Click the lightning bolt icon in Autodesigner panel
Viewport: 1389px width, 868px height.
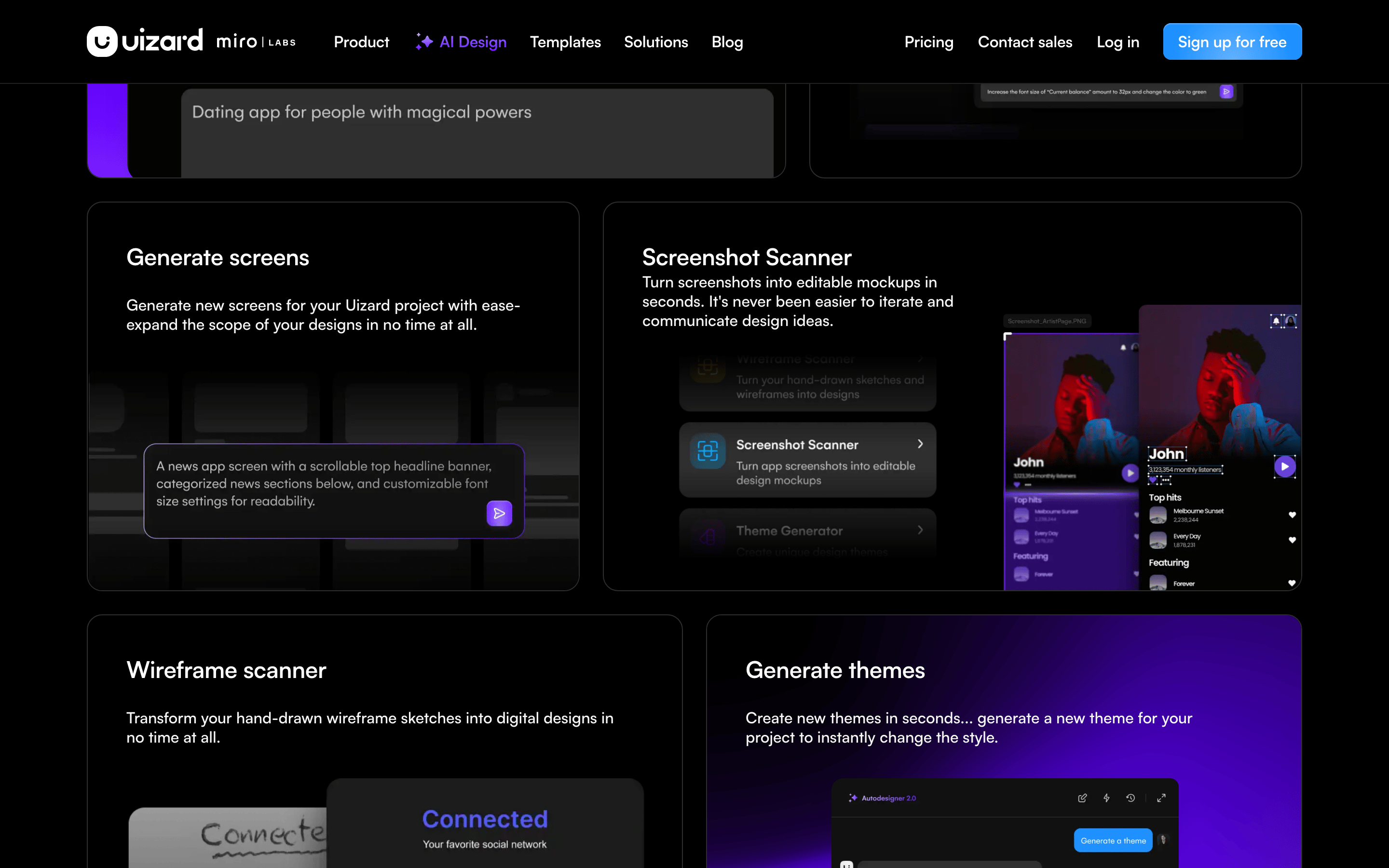(1106, 798)
